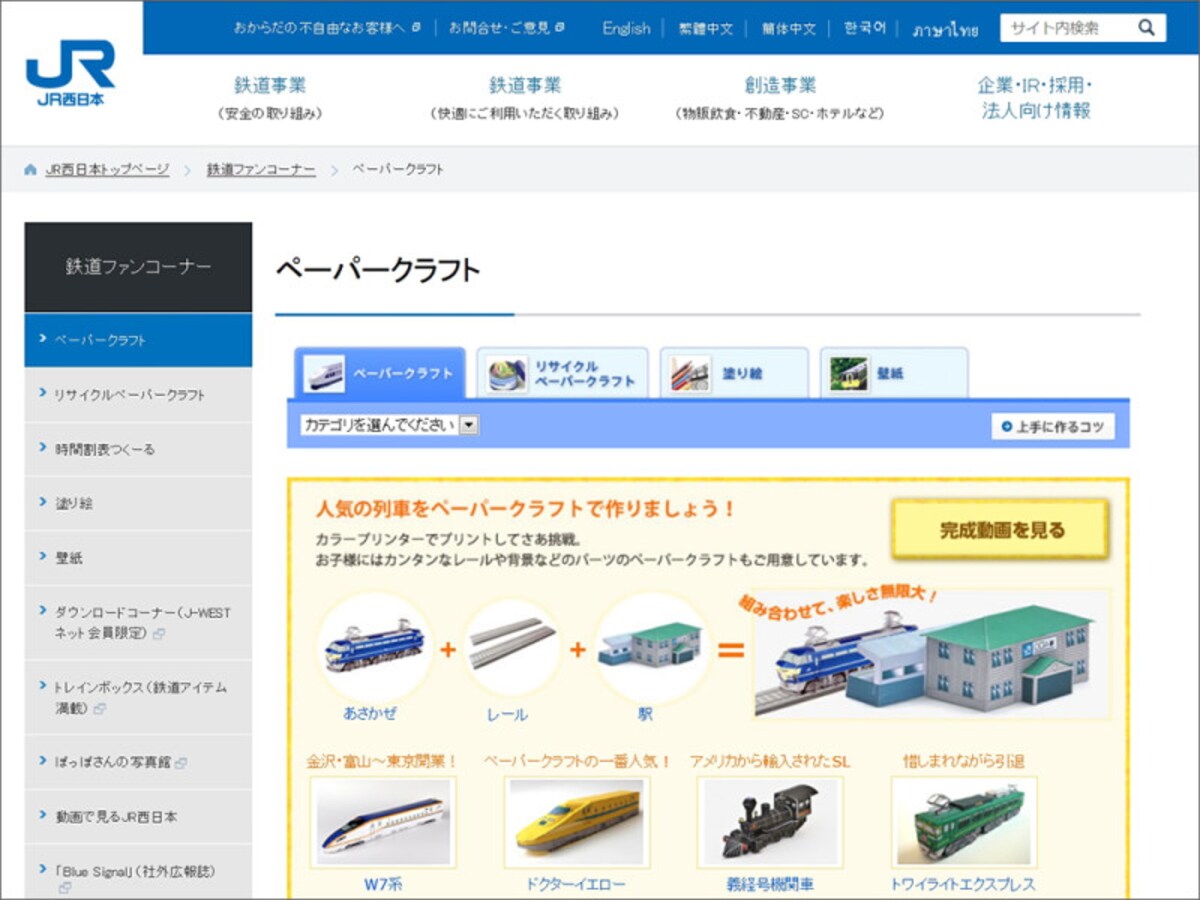Select 時間割表つくーる in the sidebar

138,449
